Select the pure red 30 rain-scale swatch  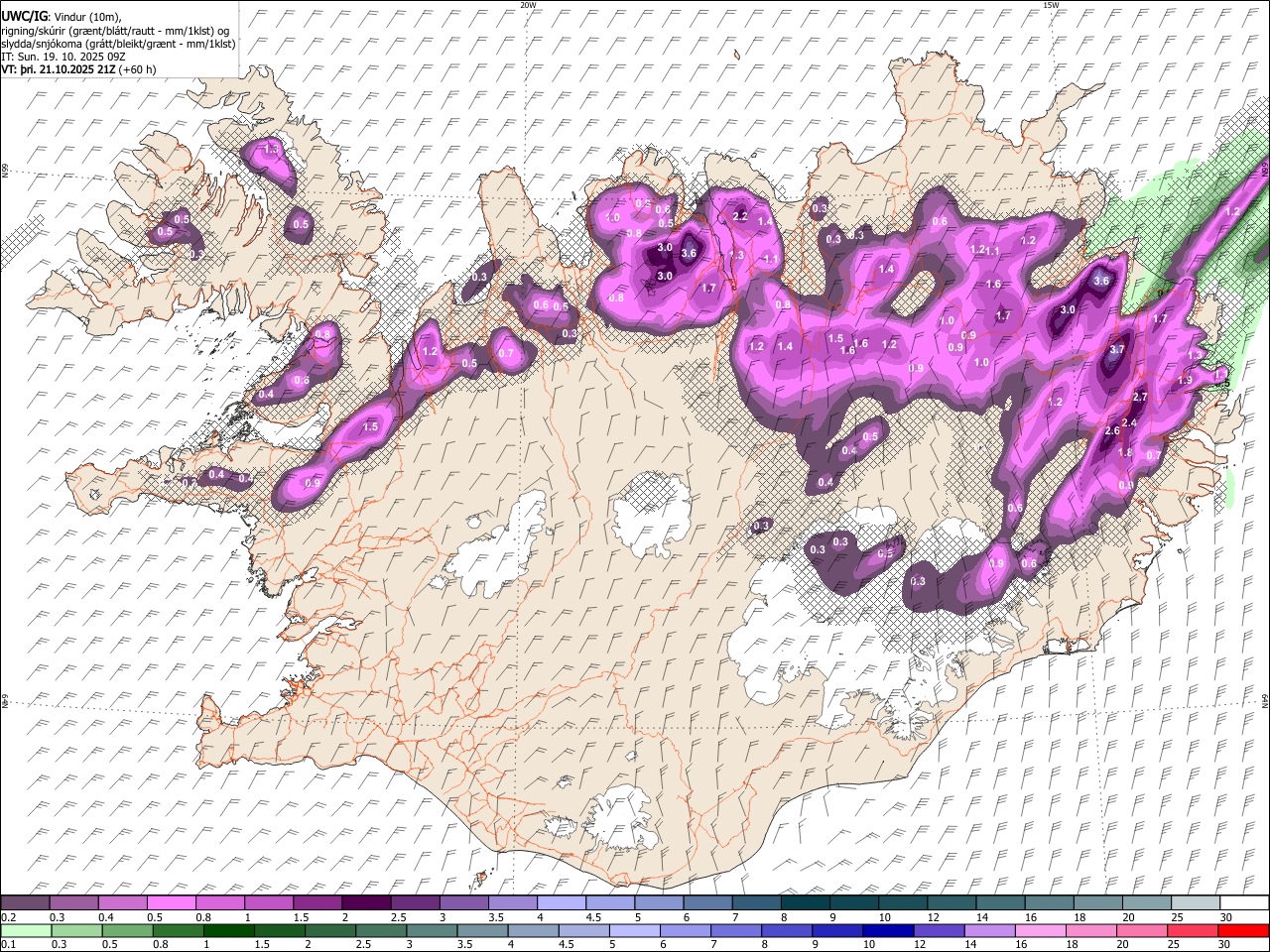pos(1242,930)
